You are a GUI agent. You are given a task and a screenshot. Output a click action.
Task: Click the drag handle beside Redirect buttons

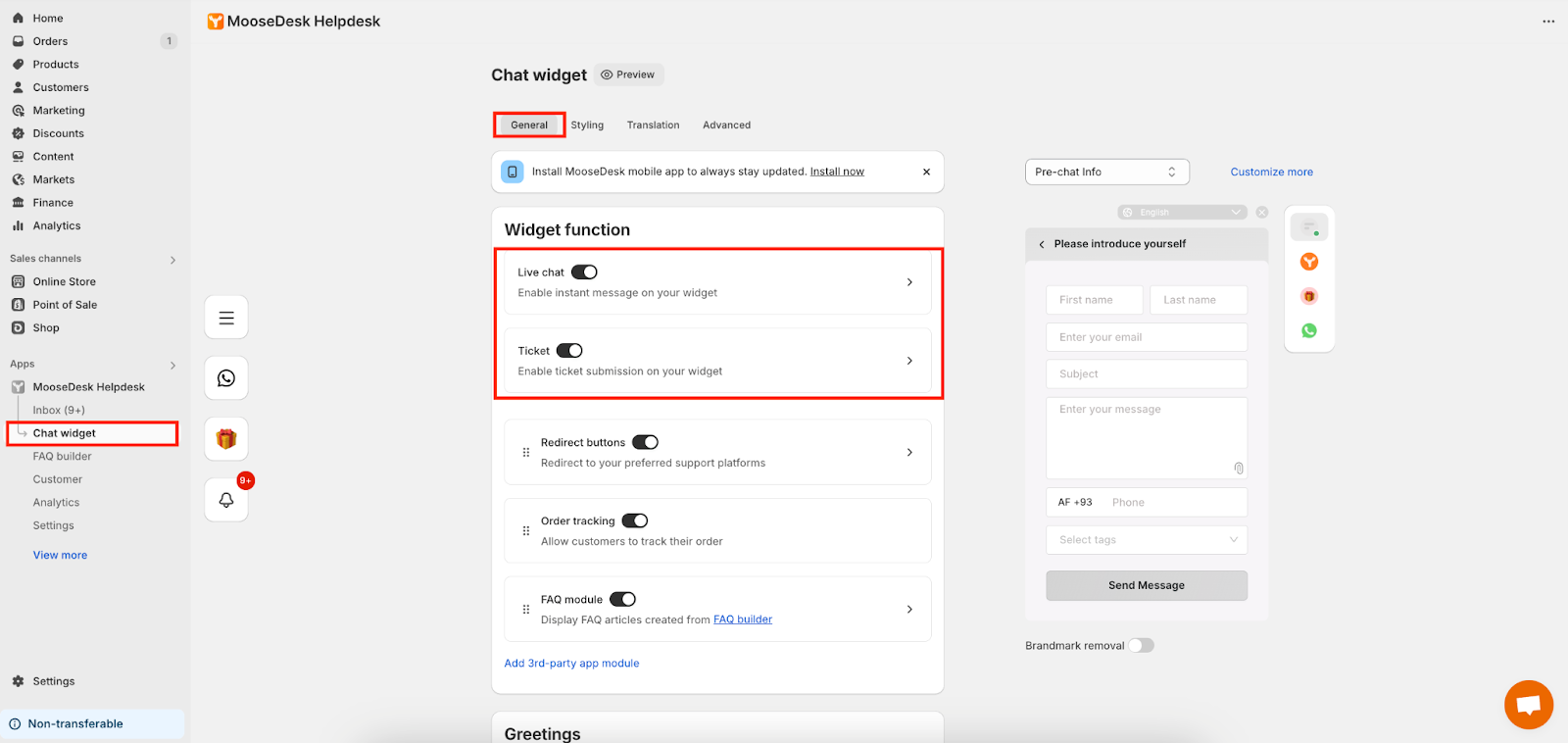(x=526, y=453)
